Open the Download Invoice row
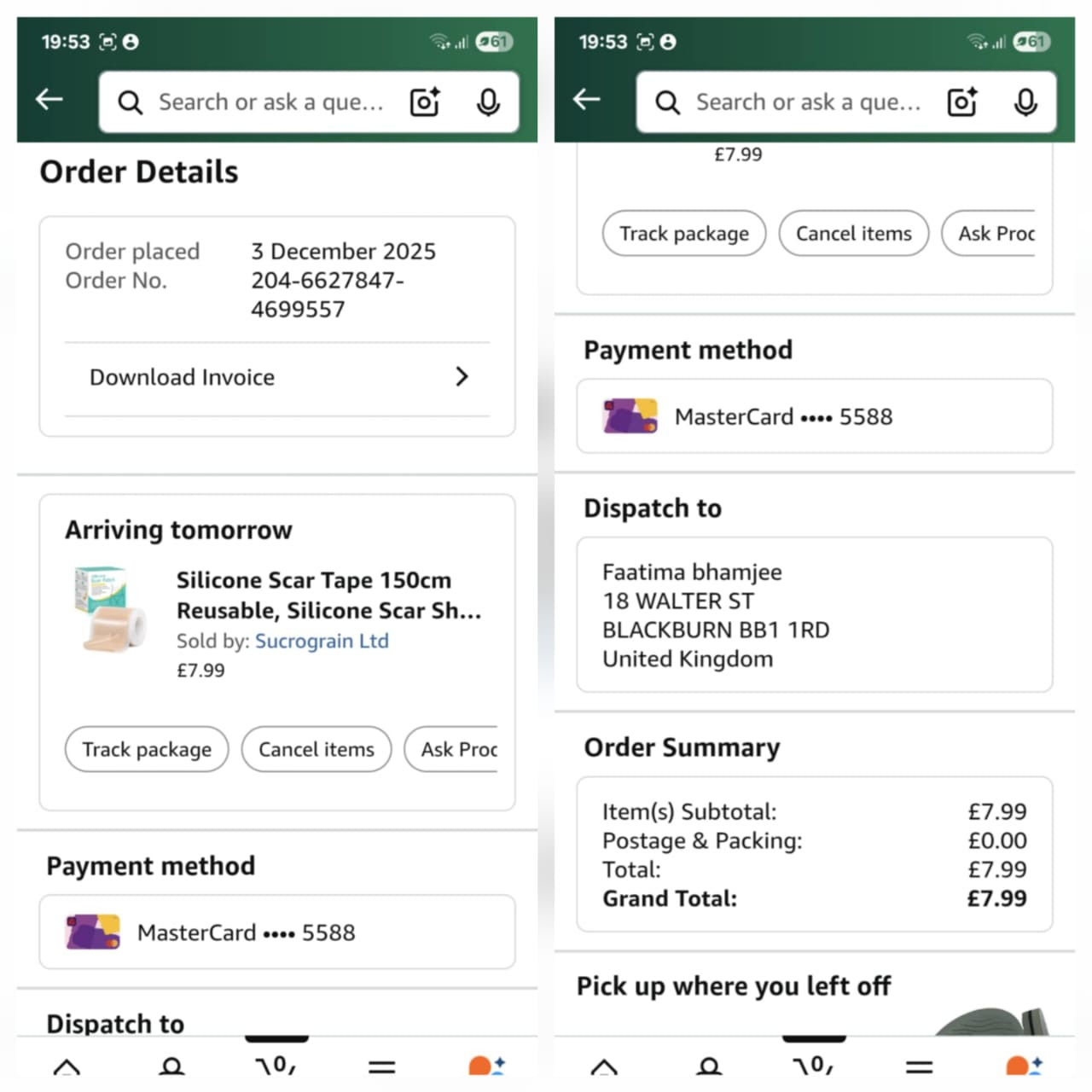The width and height of the screenshot is (1092, 1092). (x=277, y=379)
